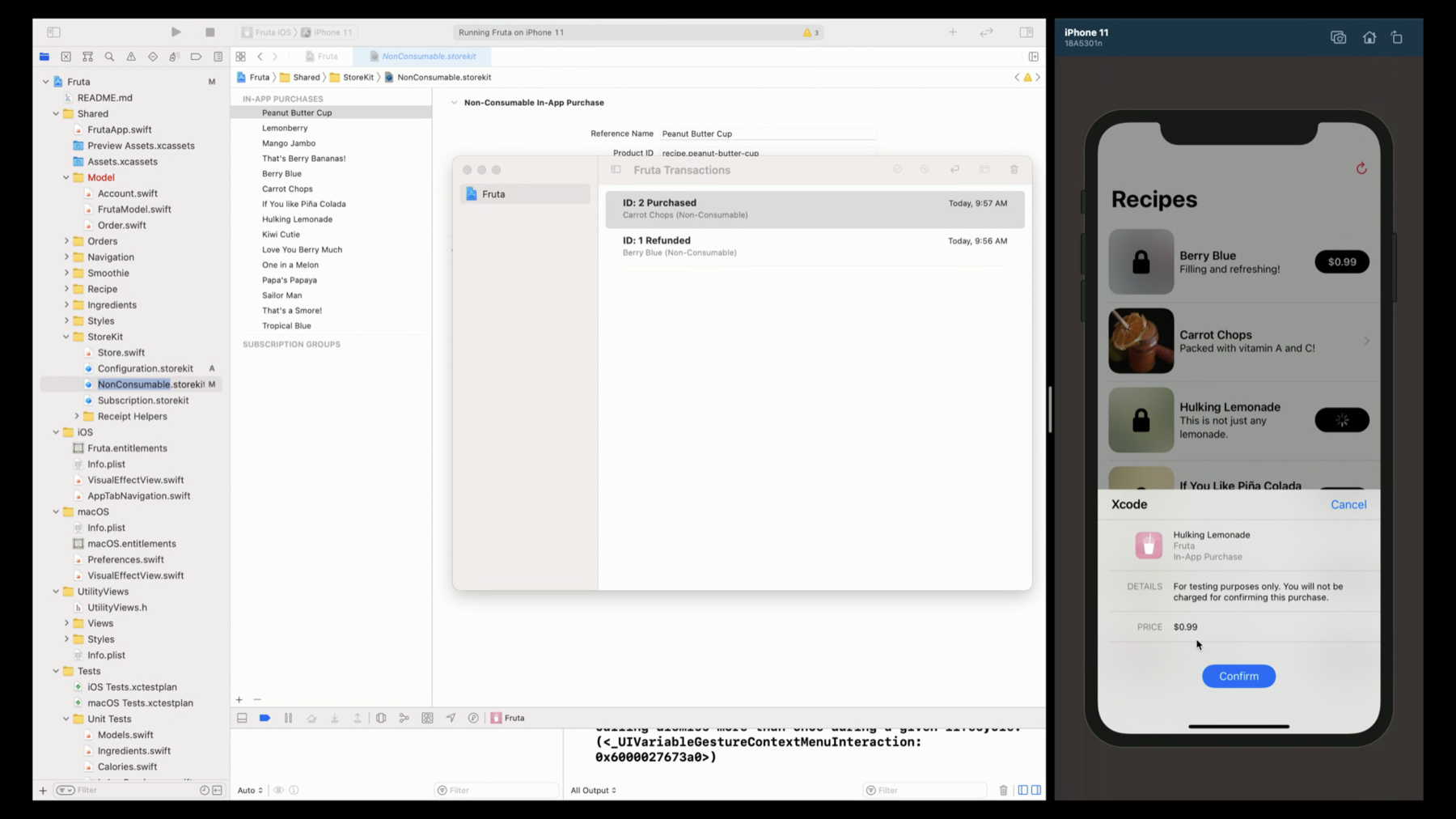Toggle the navigator sidebar panel

[53, 32]
